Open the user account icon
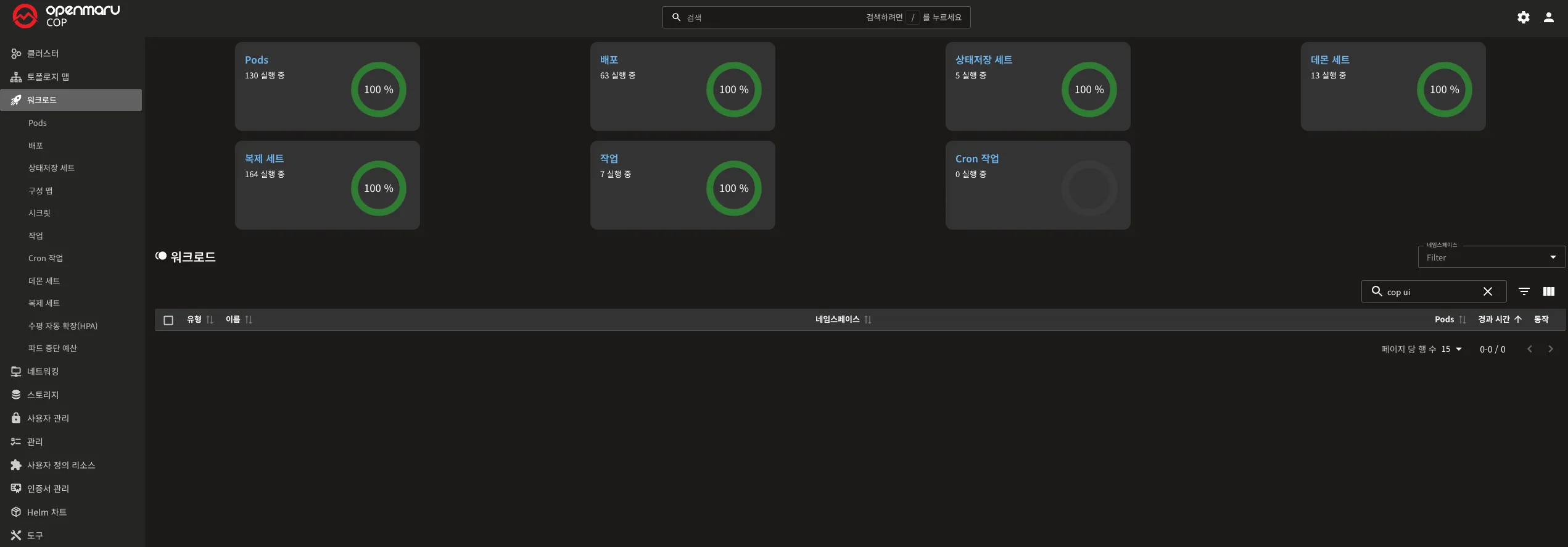 tap(1548, 17)
